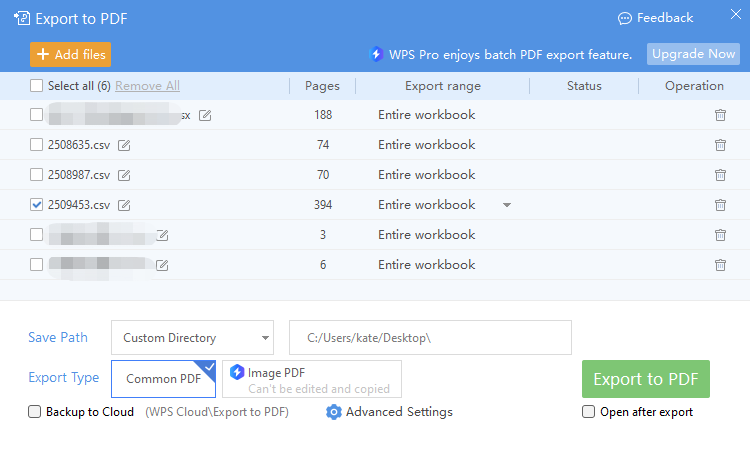The image size is (750, 450).
Task: Click the Status column header
Action: (x=584, y=86)
